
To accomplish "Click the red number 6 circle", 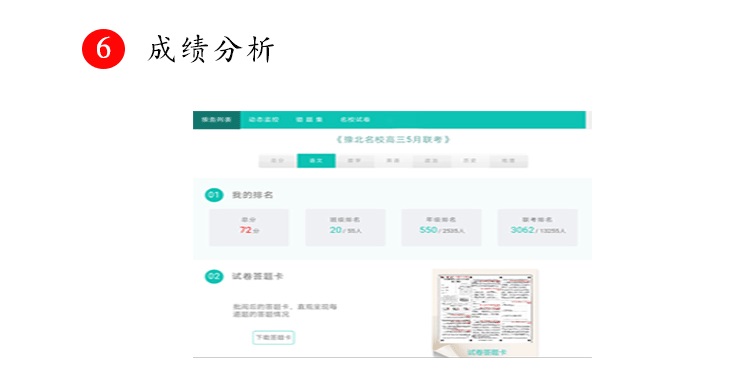I will [x=103, y=49].
